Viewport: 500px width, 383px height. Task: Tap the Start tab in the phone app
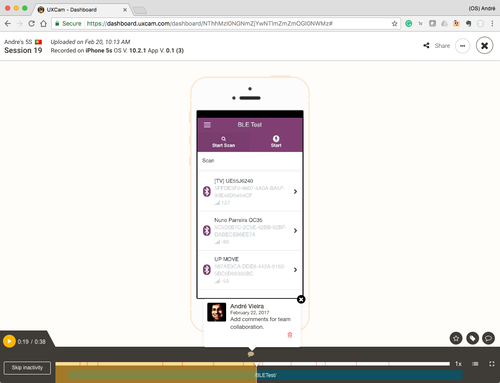[276, 142]
